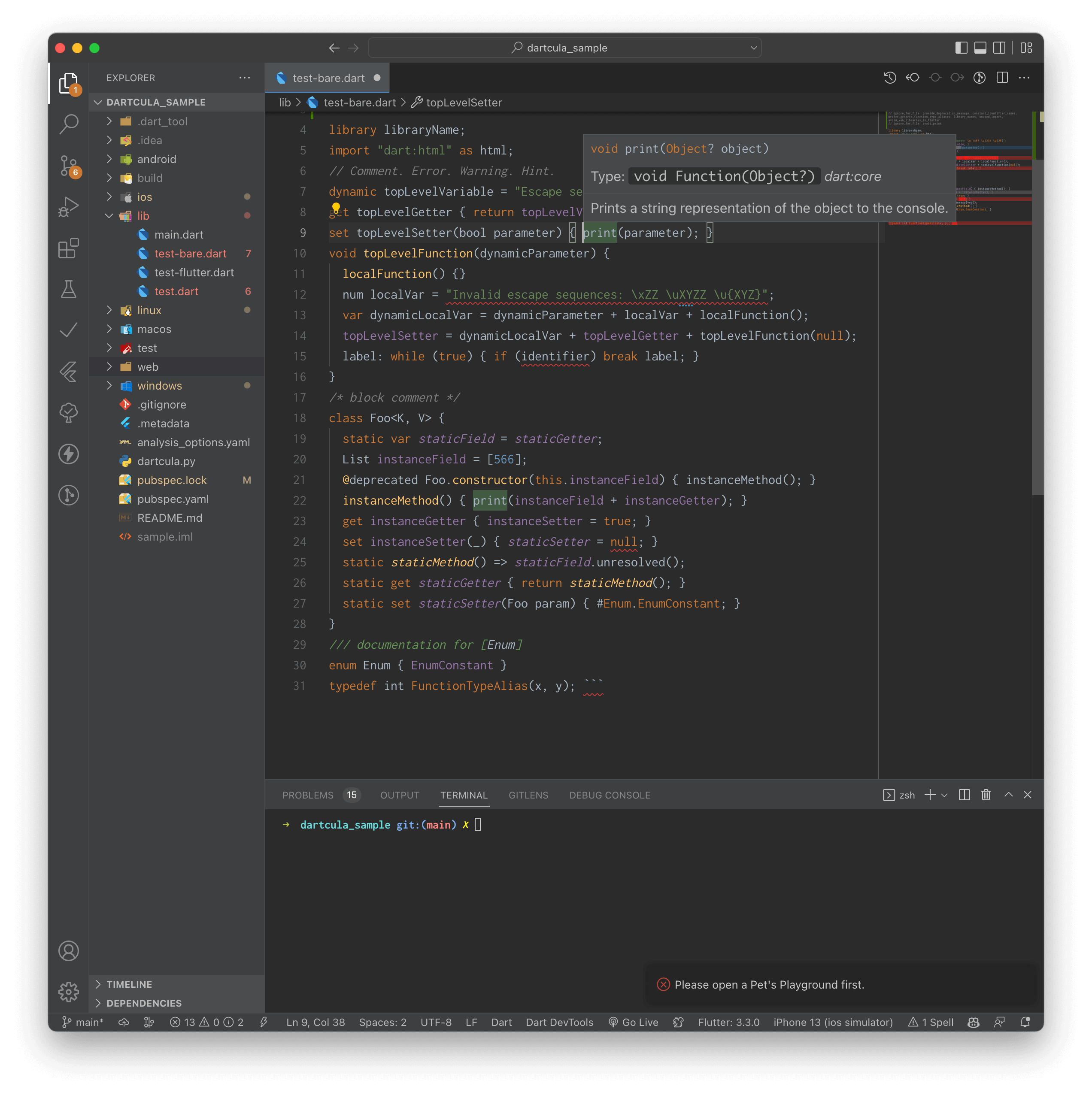Viewport: 1092px width, 1095px height.
Task: Switch to the DEBUG CONSOLE tab
Action: 610,795
